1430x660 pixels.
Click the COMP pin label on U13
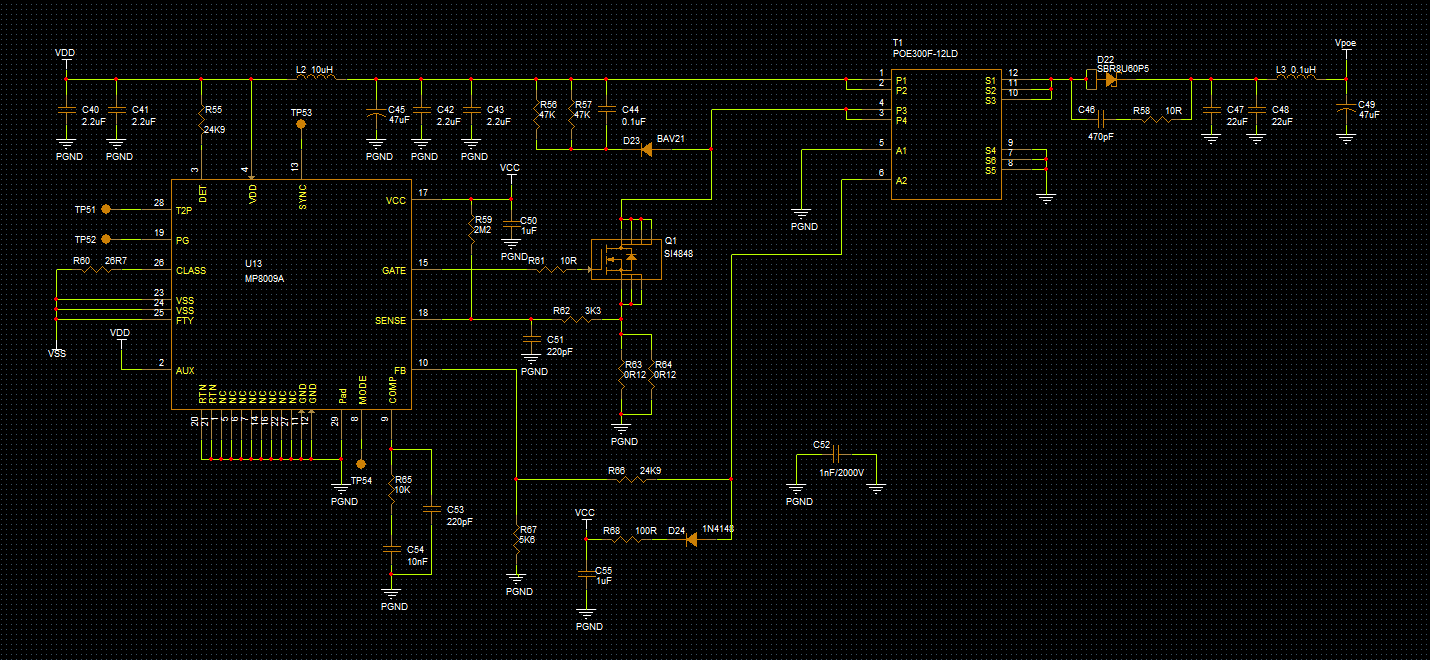(393, 392)
